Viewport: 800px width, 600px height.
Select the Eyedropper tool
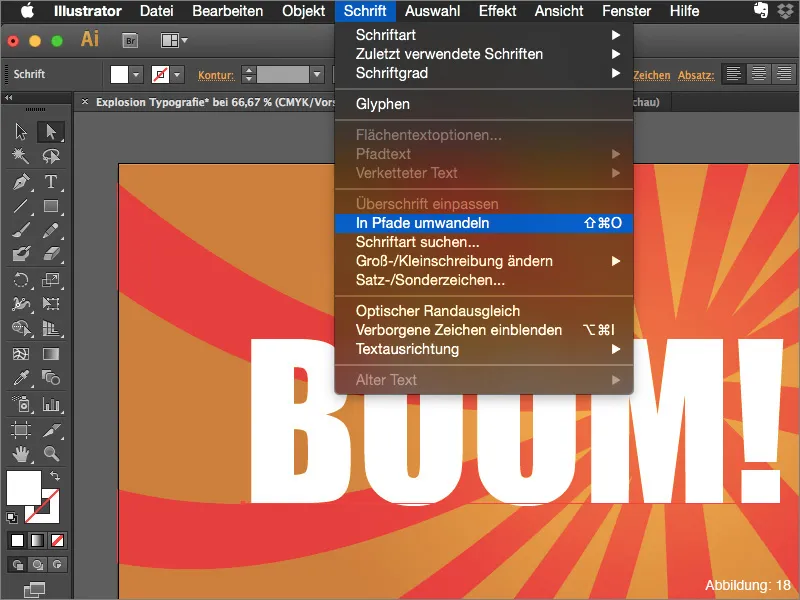pyautogui.click(x=21, y=378)
